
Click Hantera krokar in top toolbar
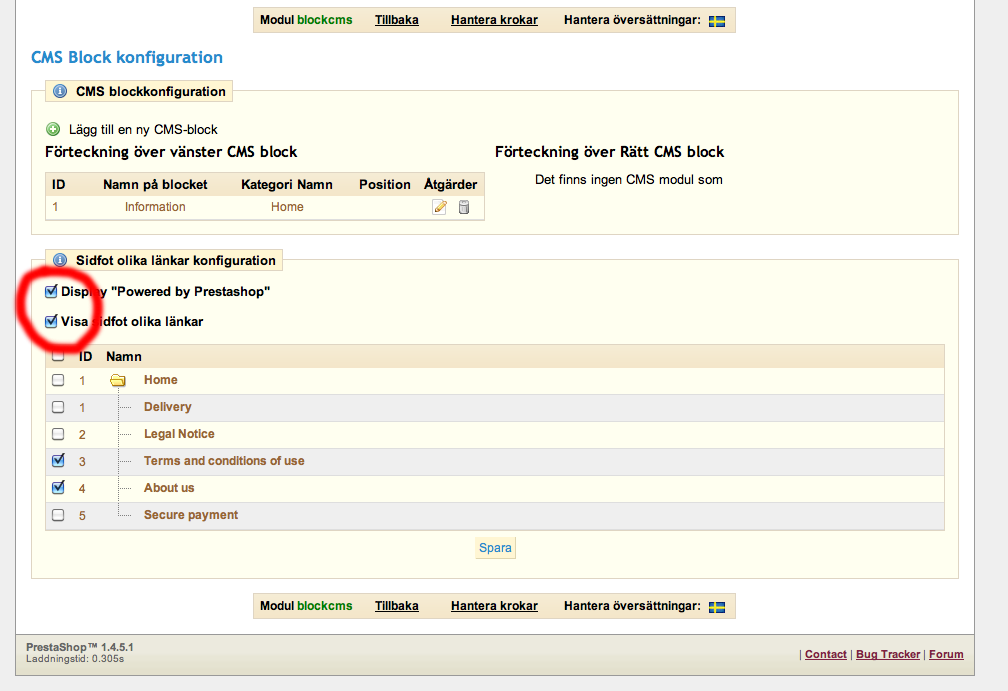[494, 20]
